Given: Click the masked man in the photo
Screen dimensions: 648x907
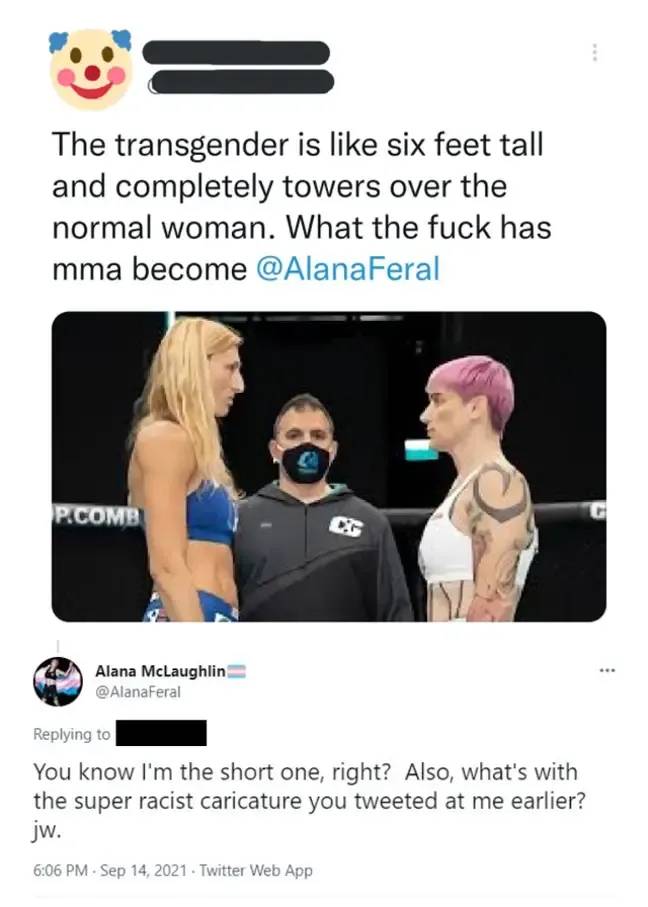Looking at the screenshot, I should tap(315, 509).
